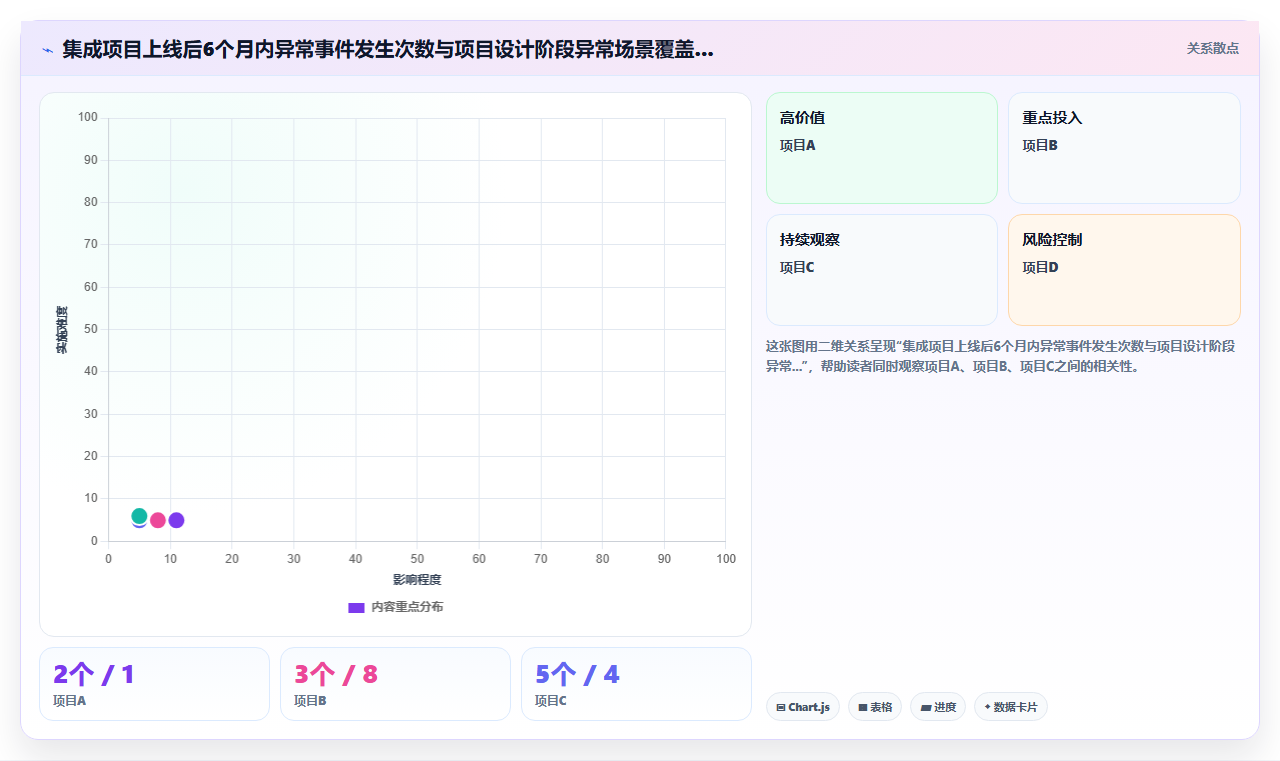Click the chart title beginning 集成项目上线后6个月
The width and height of the screenshot is (1280, 761).
(388, 49)
